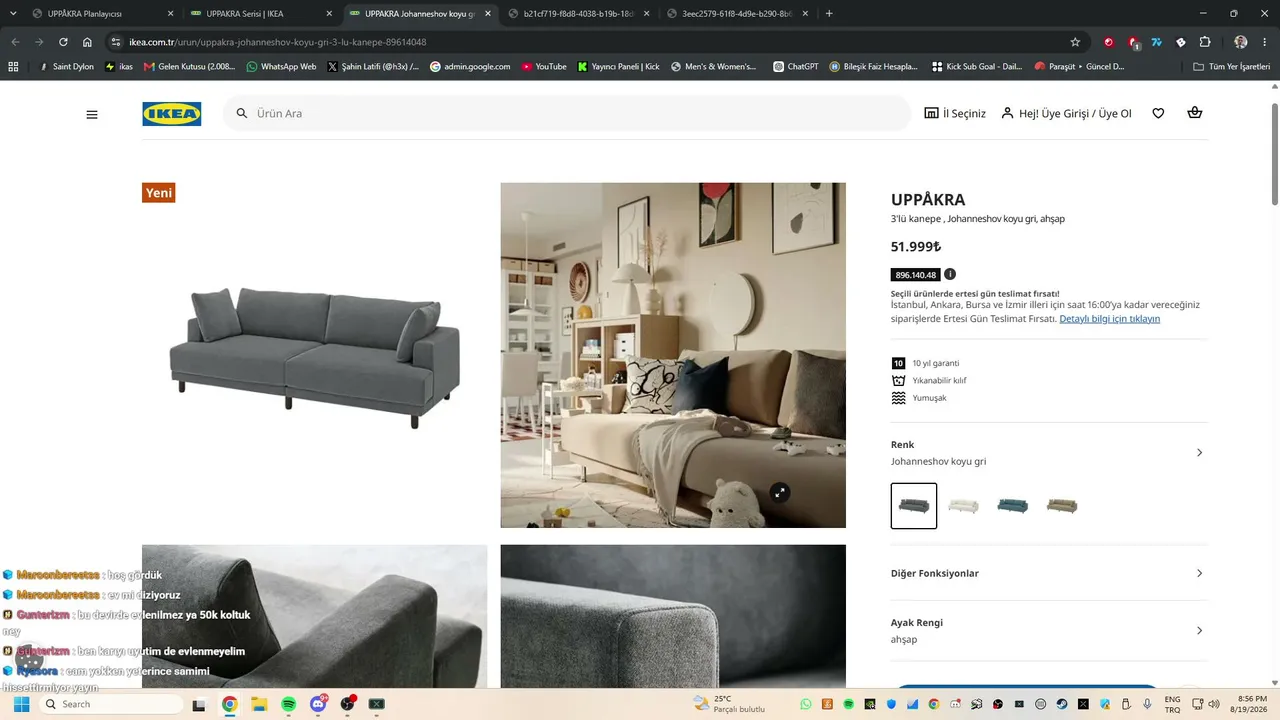Expand the Renk color section
Image resolution: width=1280 pixels, height=720 pixels.
click(x=1049, y=453)
